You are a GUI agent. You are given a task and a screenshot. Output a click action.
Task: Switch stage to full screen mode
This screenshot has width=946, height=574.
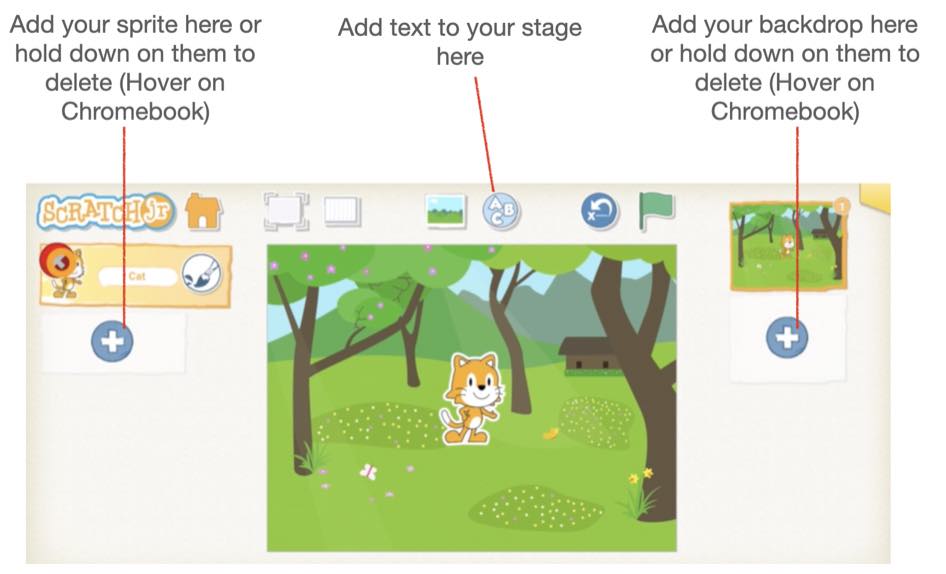pos(286,211)
